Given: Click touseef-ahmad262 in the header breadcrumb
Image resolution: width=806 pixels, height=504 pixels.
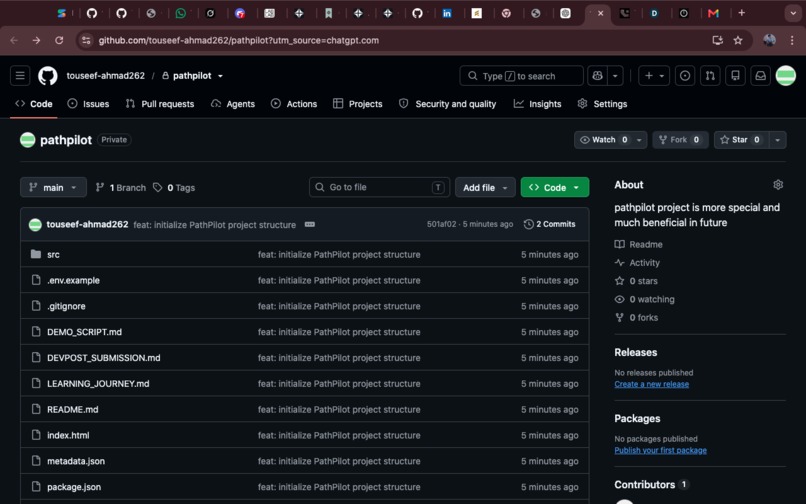Looking at the screenshot, I should (105, 76).
